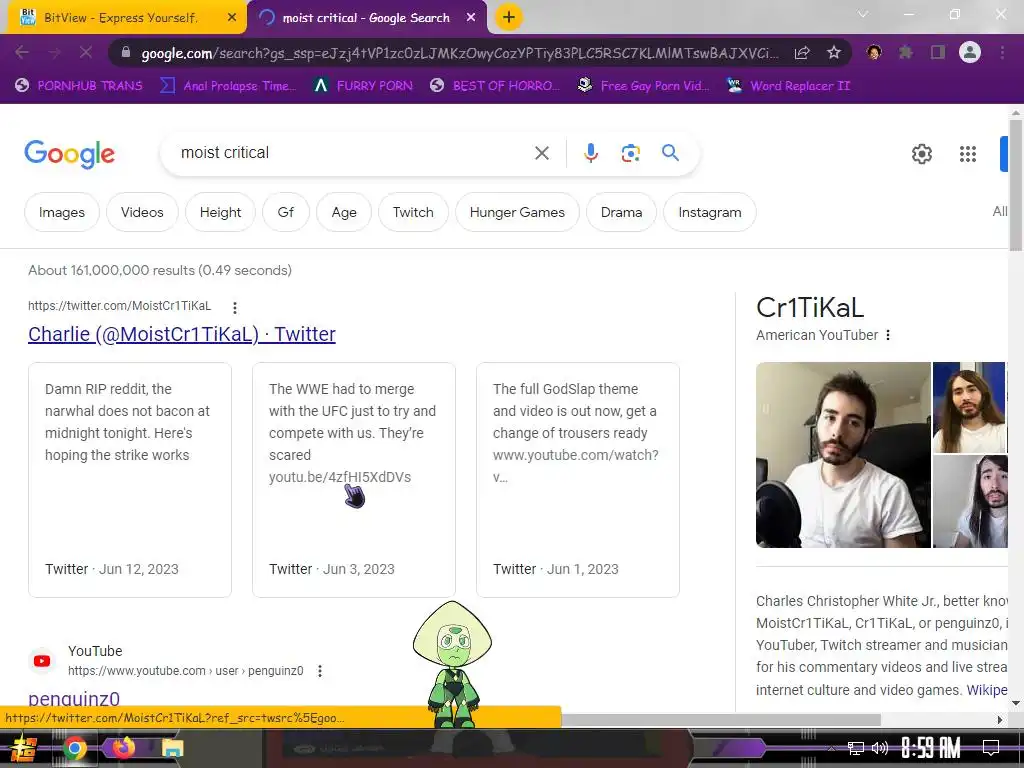Image resolution: width=1024 pixels, height=768 pixels.
Task: Open the youtu.be/4zfHI5XdDVs tweet link
Action: click(x=340, y=477)
